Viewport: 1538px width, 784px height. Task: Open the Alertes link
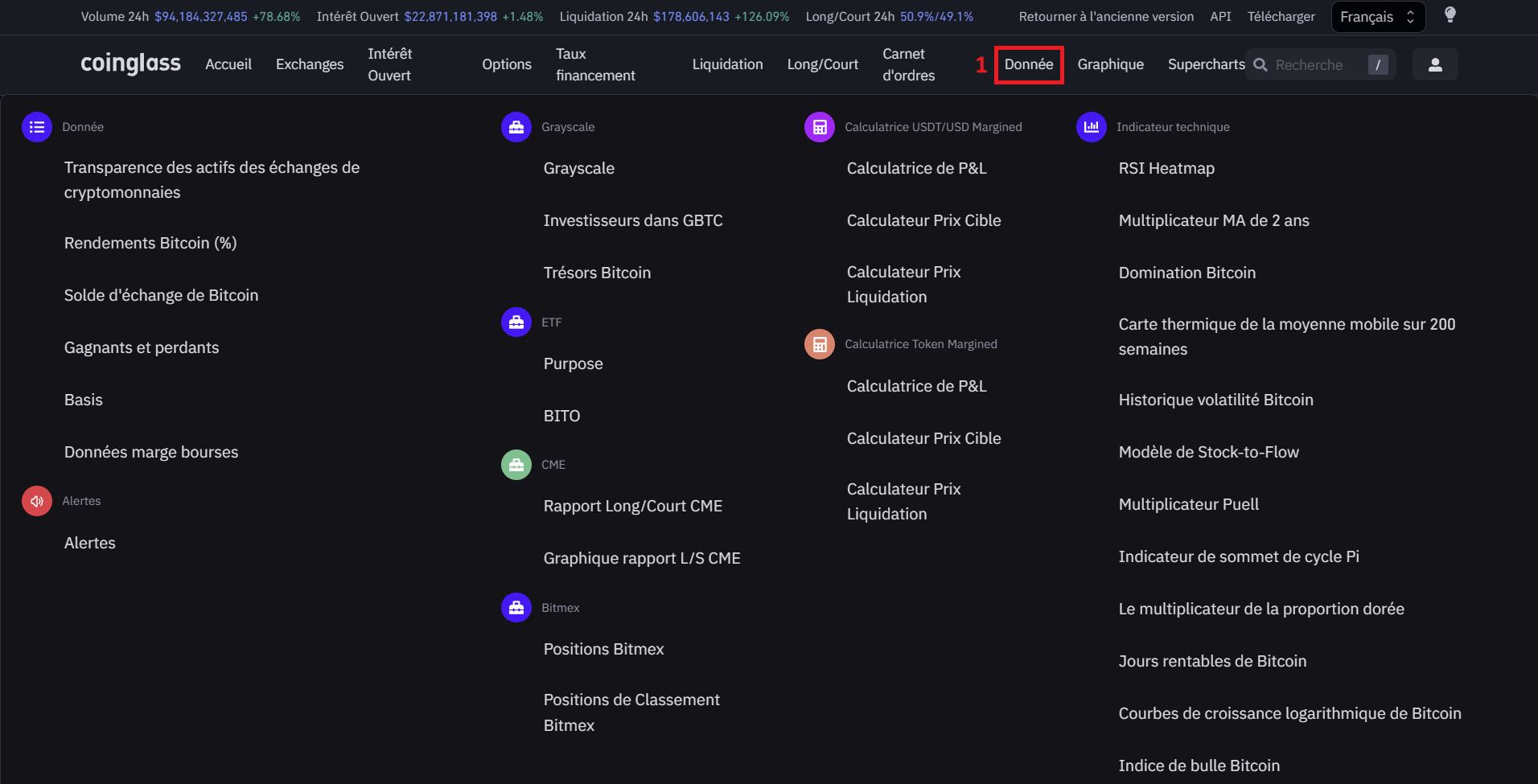pyautogui.click(x=90, y=543)
